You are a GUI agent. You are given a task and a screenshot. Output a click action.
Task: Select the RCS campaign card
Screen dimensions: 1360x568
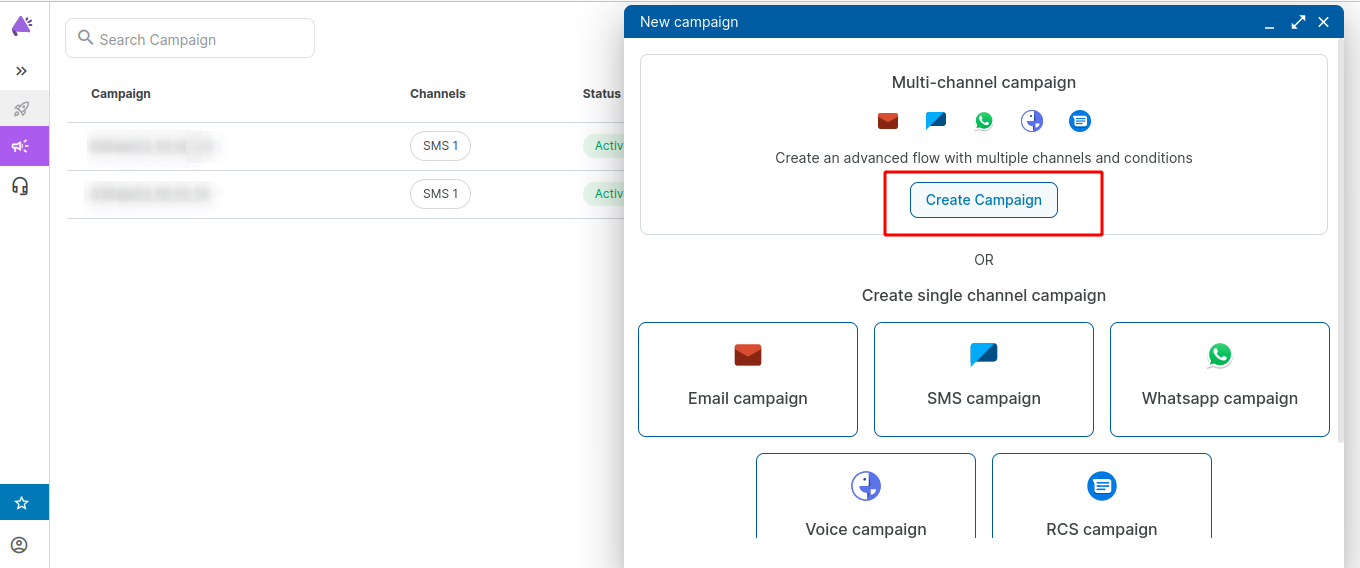1101,498
